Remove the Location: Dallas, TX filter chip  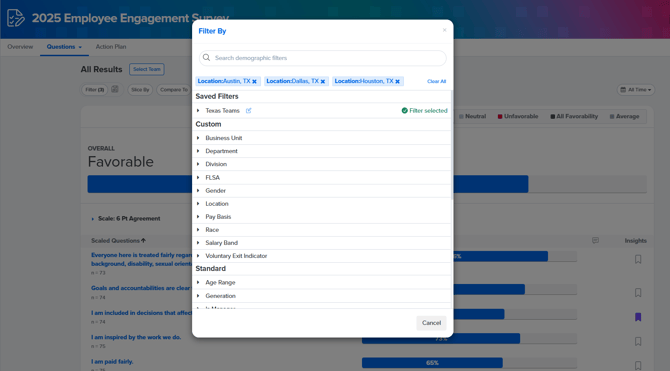(323, 81)
